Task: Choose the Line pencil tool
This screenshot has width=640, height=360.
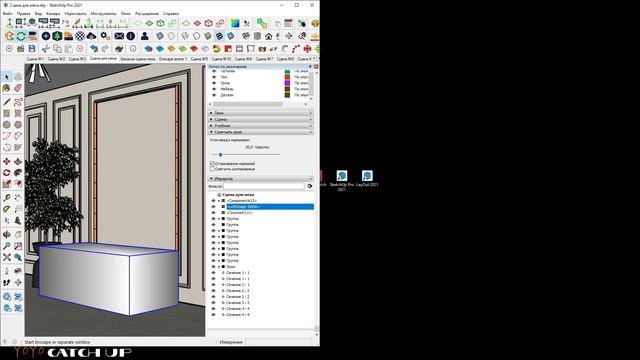Action: click(x=7, y=102)
